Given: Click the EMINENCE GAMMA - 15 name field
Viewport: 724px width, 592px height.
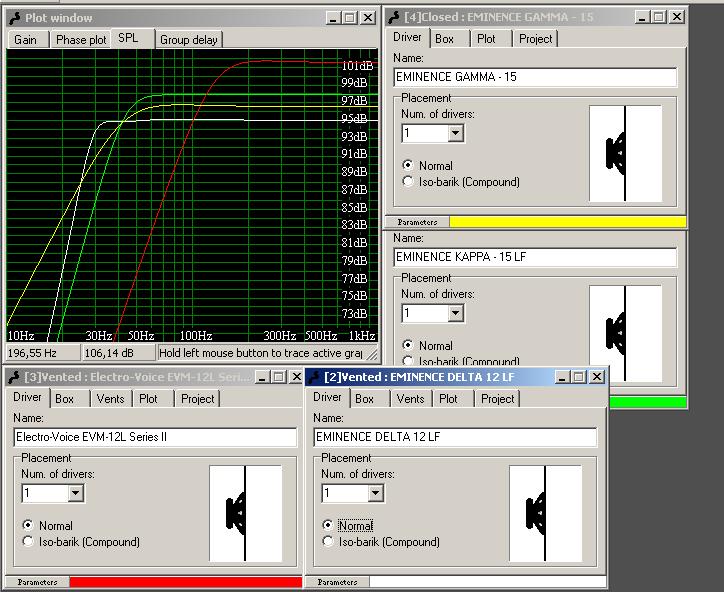Looking at the screenshot, I should 536,77.
